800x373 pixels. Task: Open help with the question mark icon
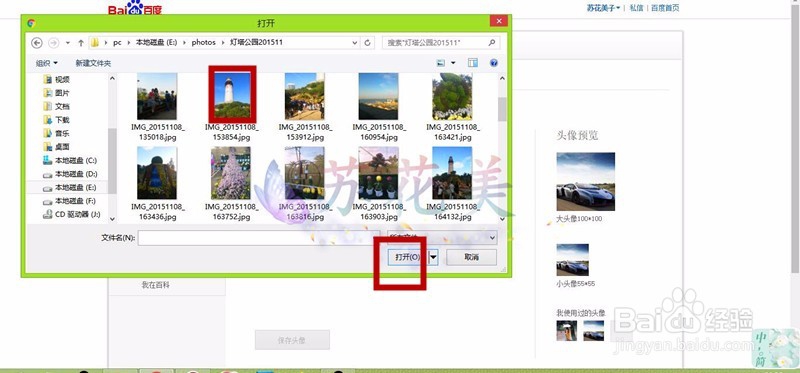point(493,63)
